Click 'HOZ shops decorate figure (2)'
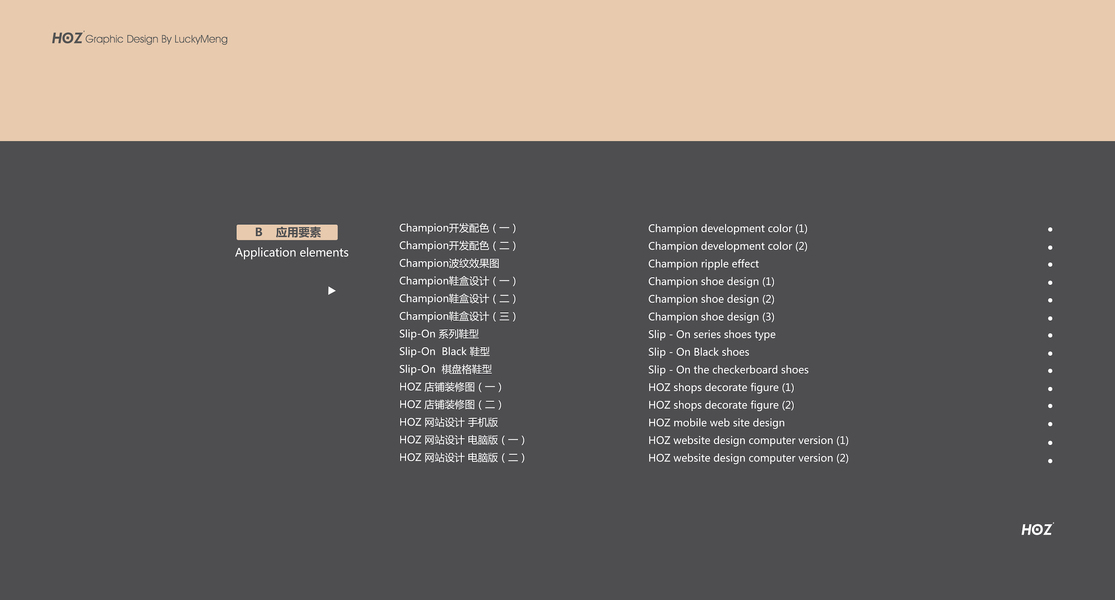This screenshot has width=1115, height=600. (x=721, y=406)
